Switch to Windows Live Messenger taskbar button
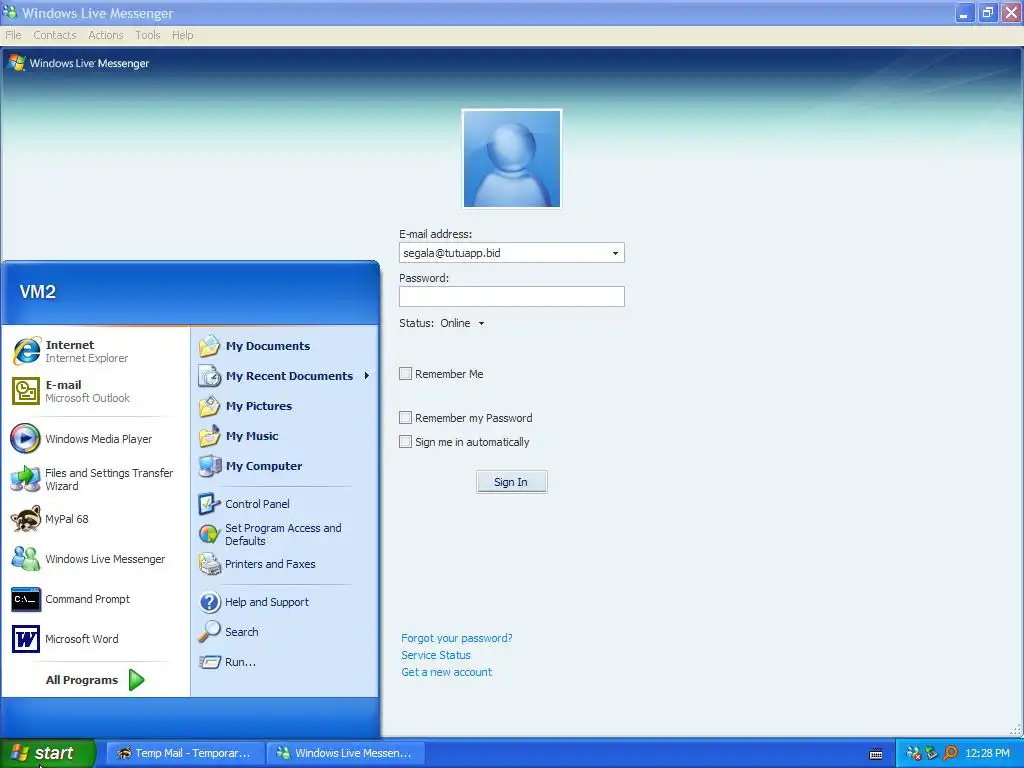Screen dimensions: 1024x768 pos(346,753)
